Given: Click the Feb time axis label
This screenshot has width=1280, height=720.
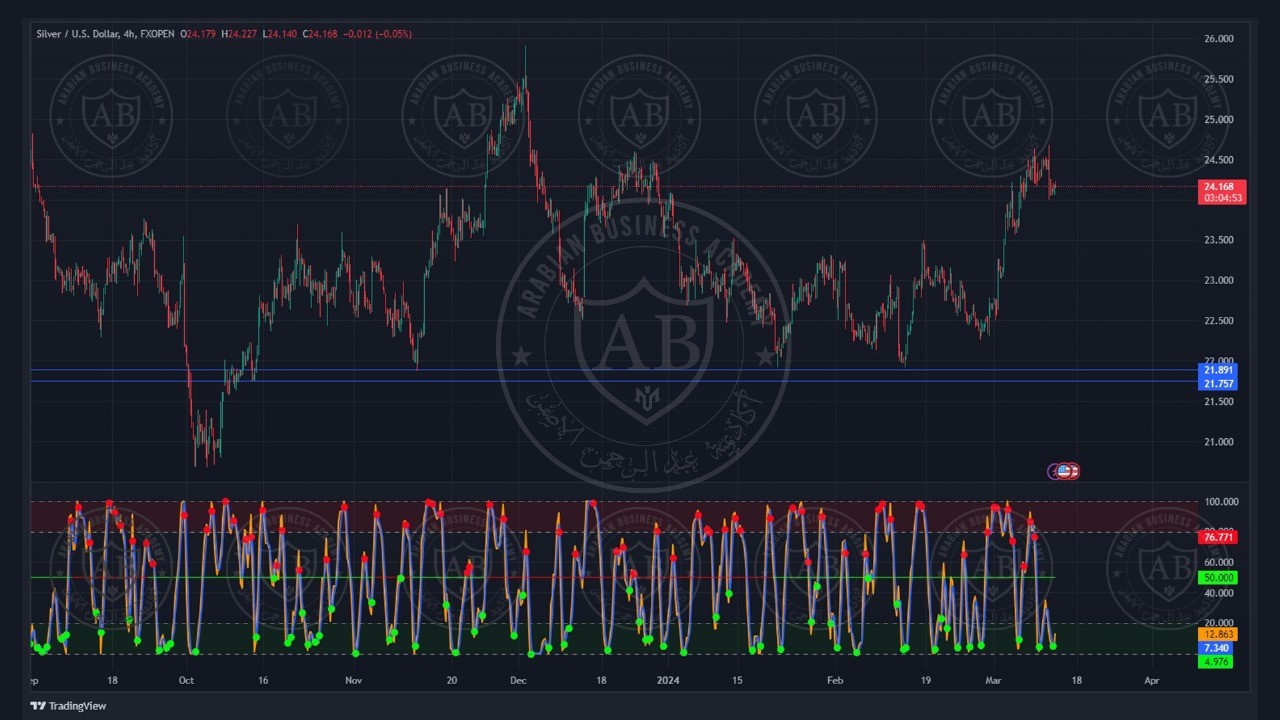Looking at the screenshot, I should 835,680.
